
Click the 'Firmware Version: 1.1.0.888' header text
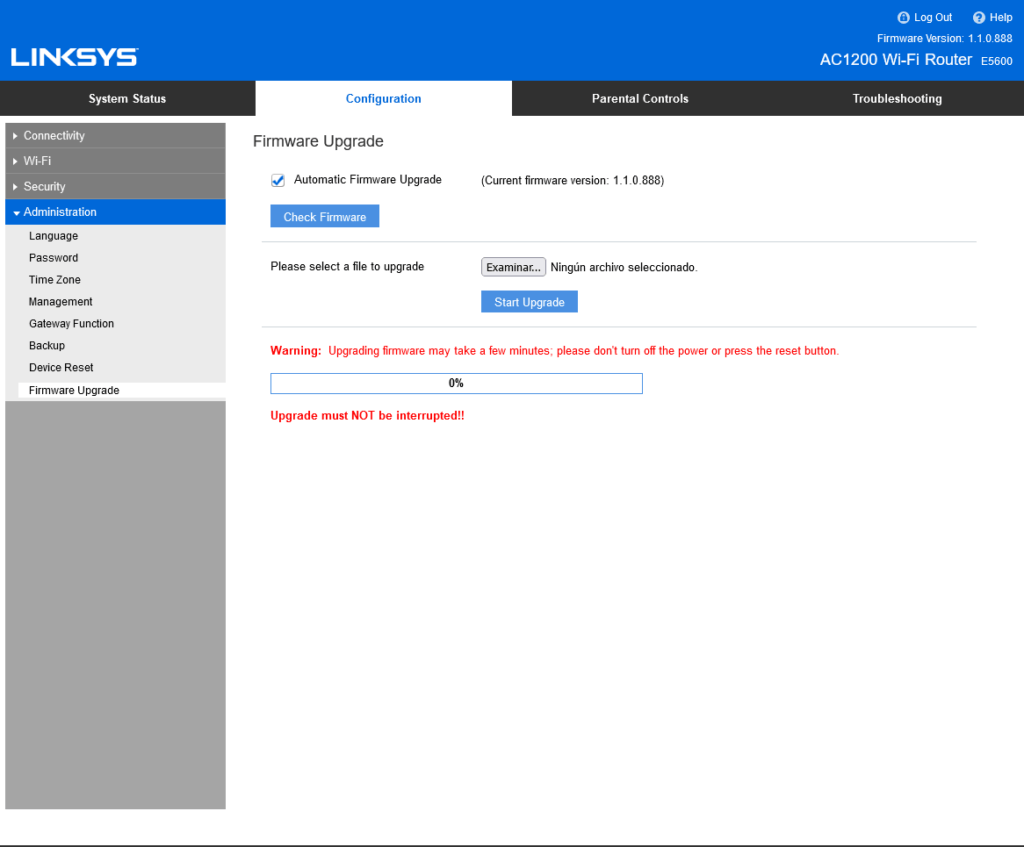click(944, 39)
